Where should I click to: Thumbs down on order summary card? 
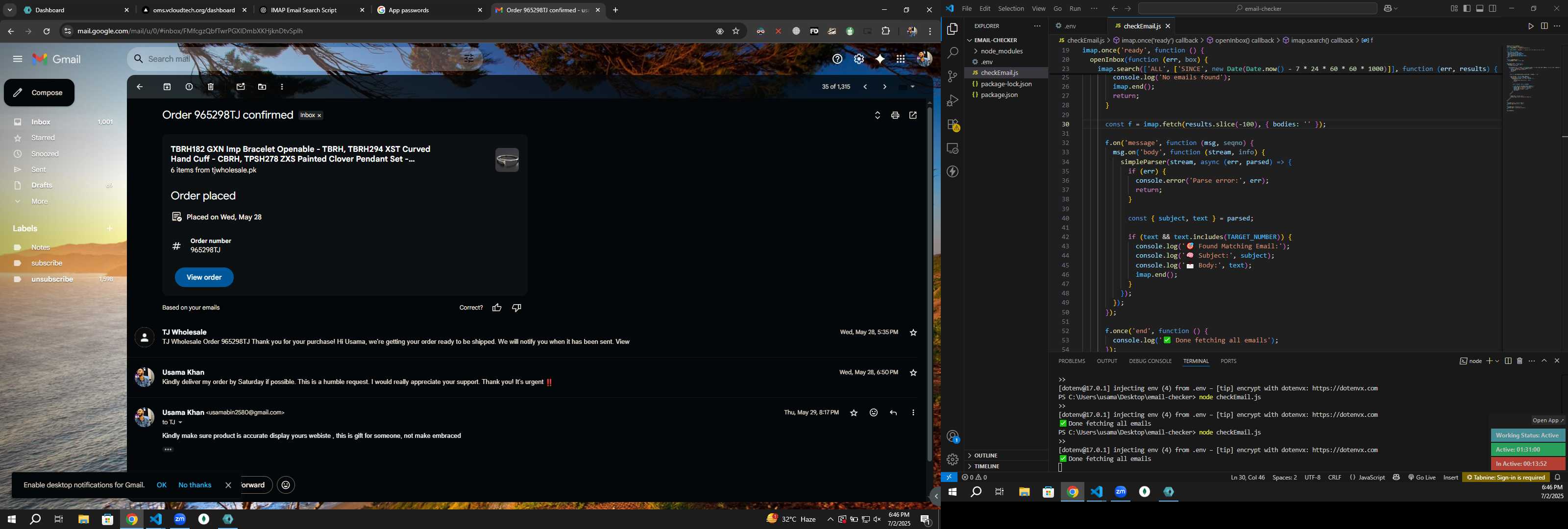pos(517,308)
